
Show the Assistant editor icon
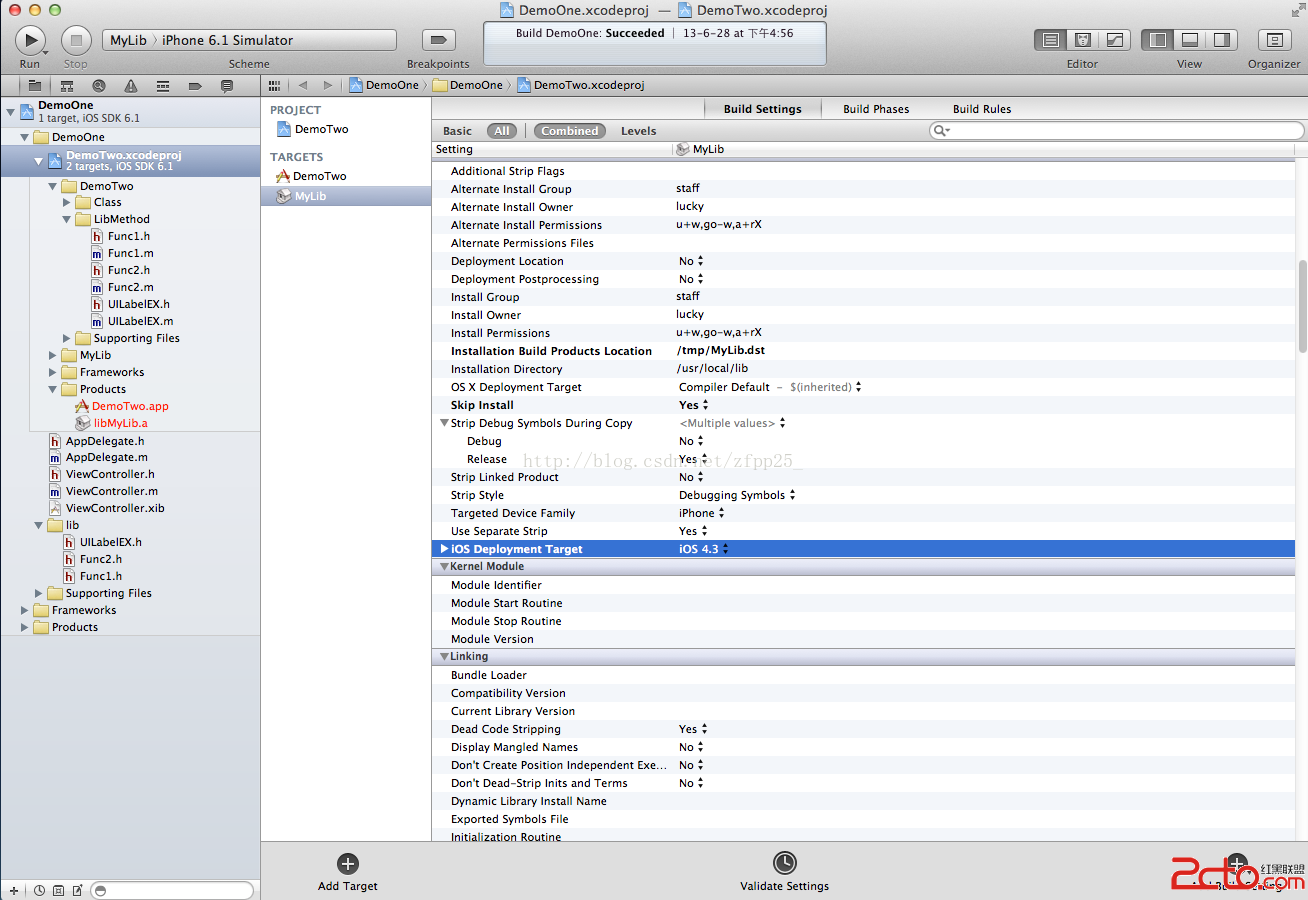1083,40
